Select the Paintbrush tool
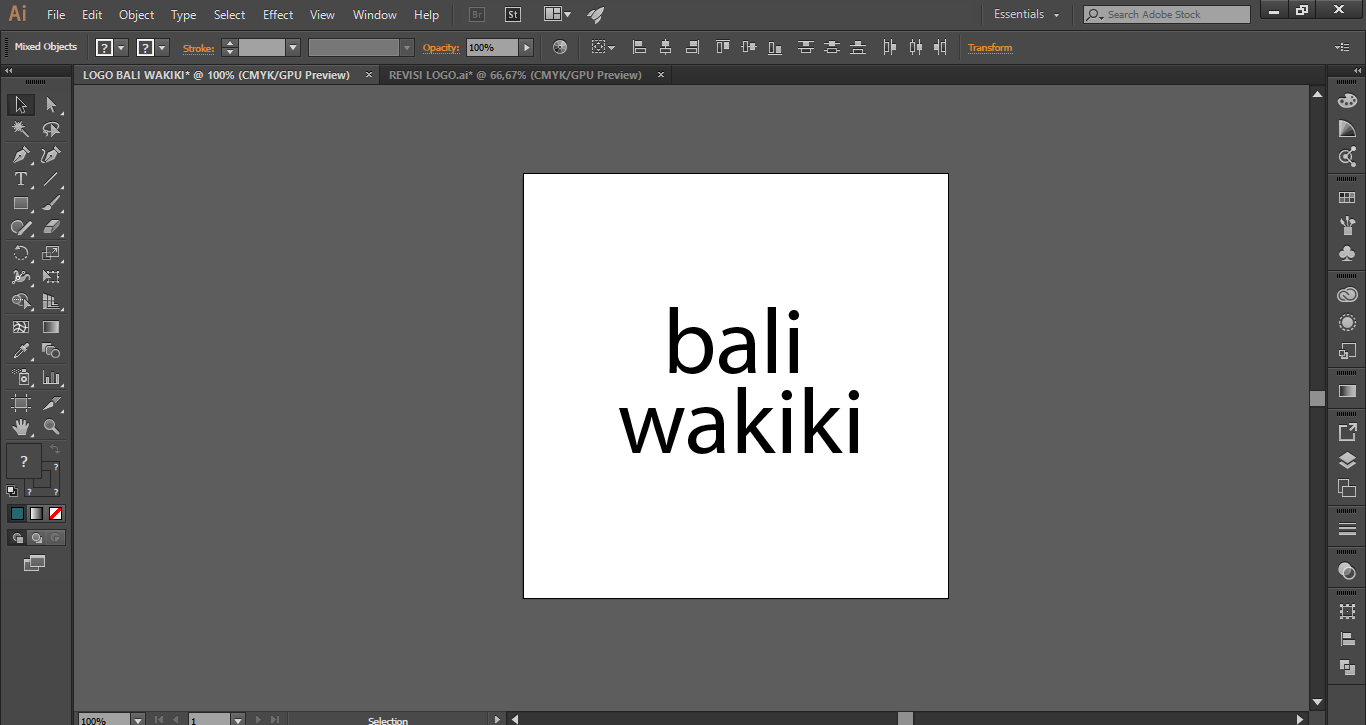Image resolution: width=1366 pixels, height=725 pixels. point(51,203)
